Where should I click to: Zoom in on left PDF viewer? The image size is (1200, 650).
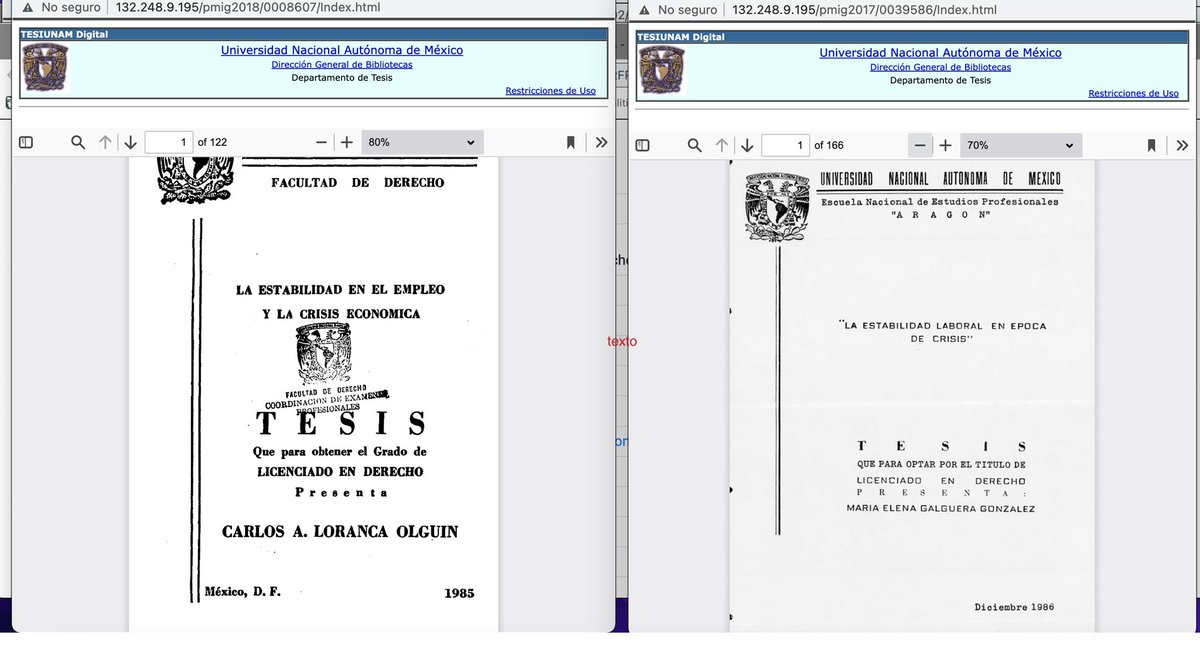pos(347,142)
